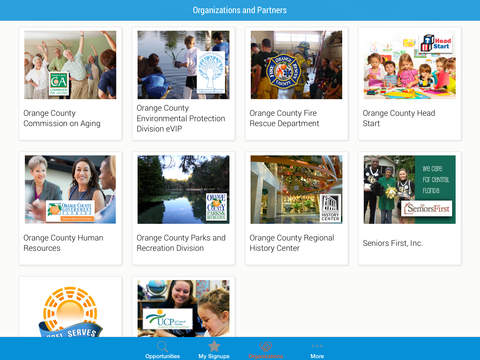
Task: Open Environmental Protection Division eVIP photo
Action: (183, 65)
